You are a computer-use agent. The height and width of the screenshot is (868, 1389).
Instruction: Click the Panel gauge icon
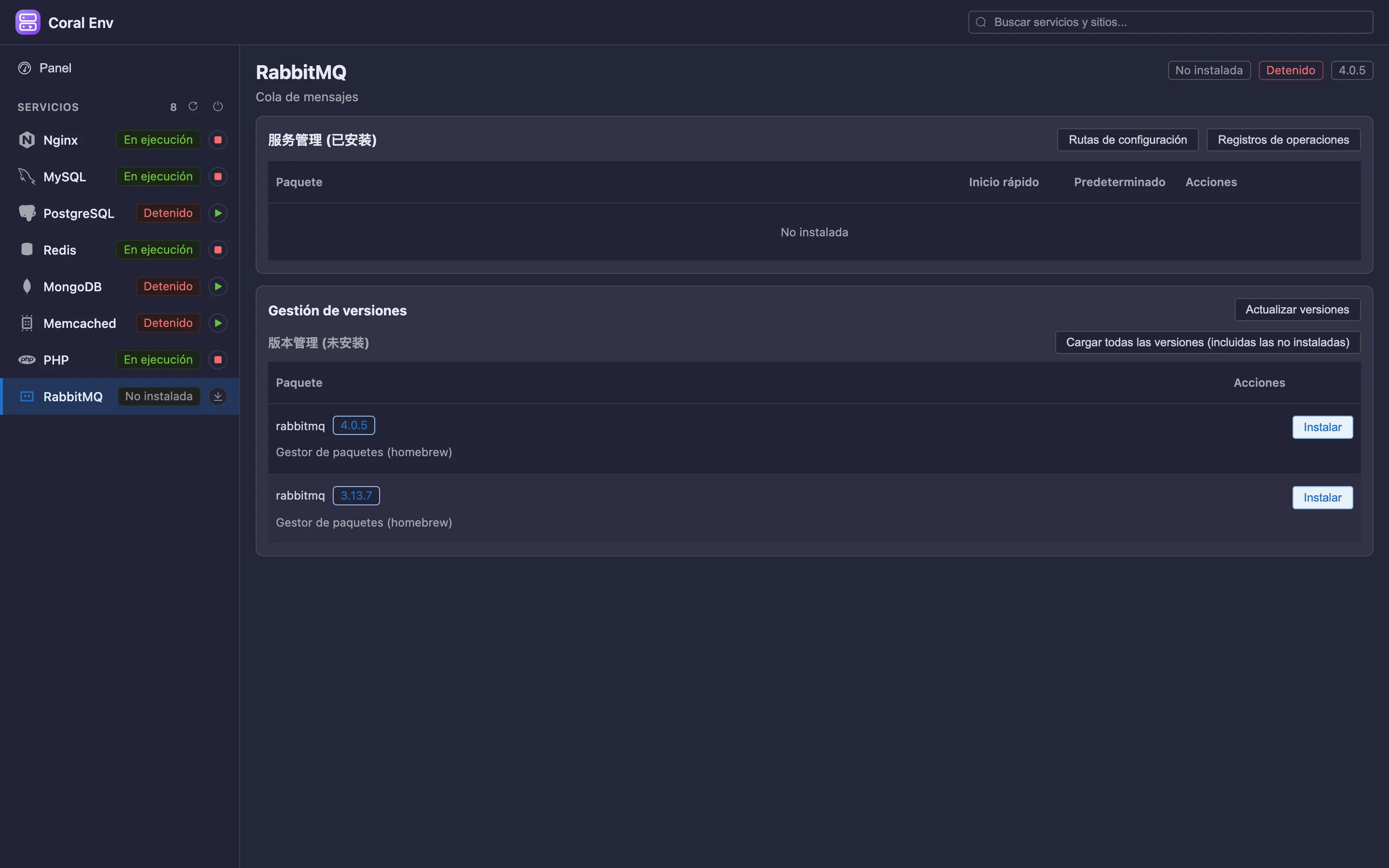point(25,68)
